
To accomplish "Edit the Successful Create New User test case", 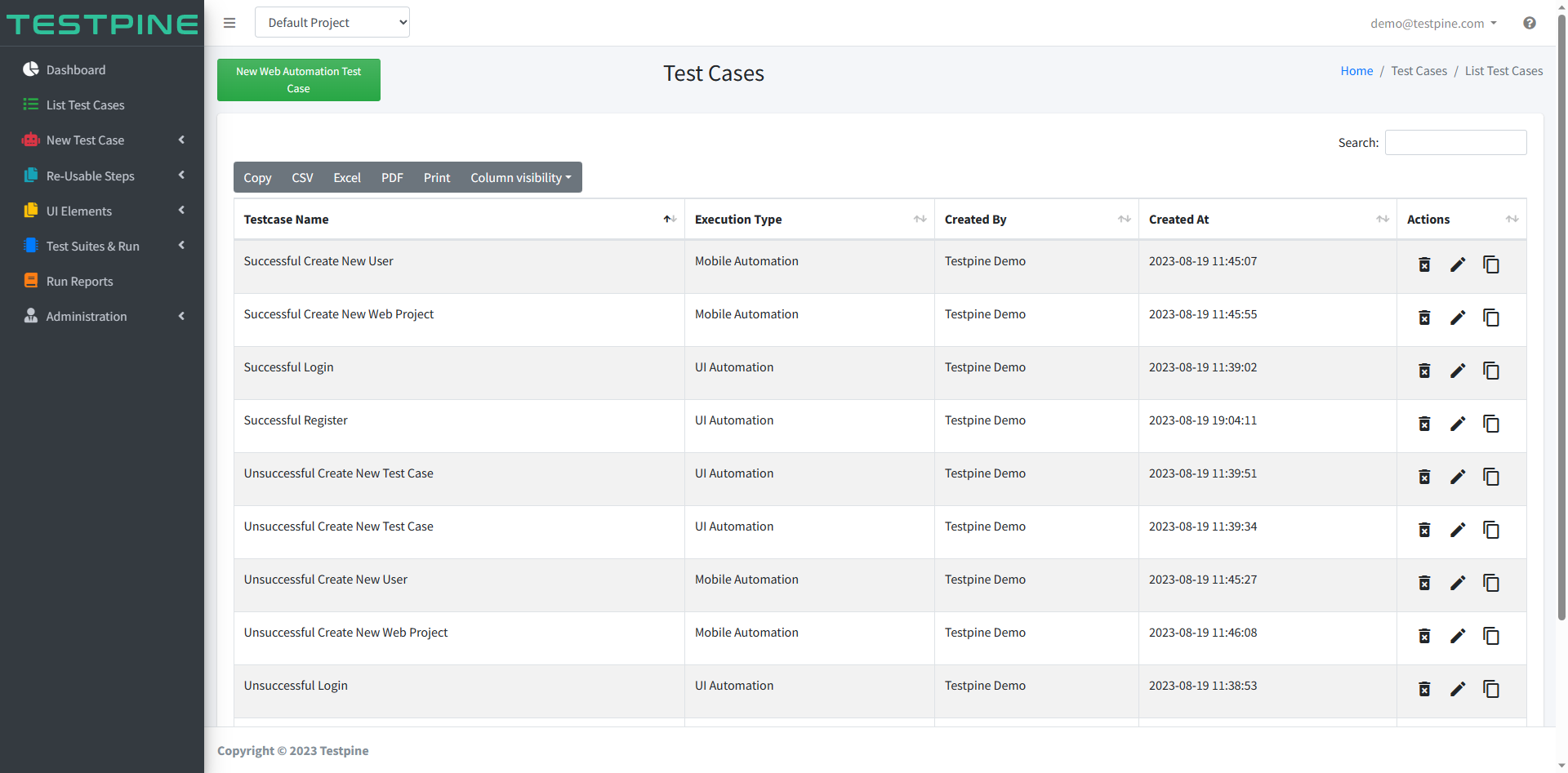I will [1458, 264].
